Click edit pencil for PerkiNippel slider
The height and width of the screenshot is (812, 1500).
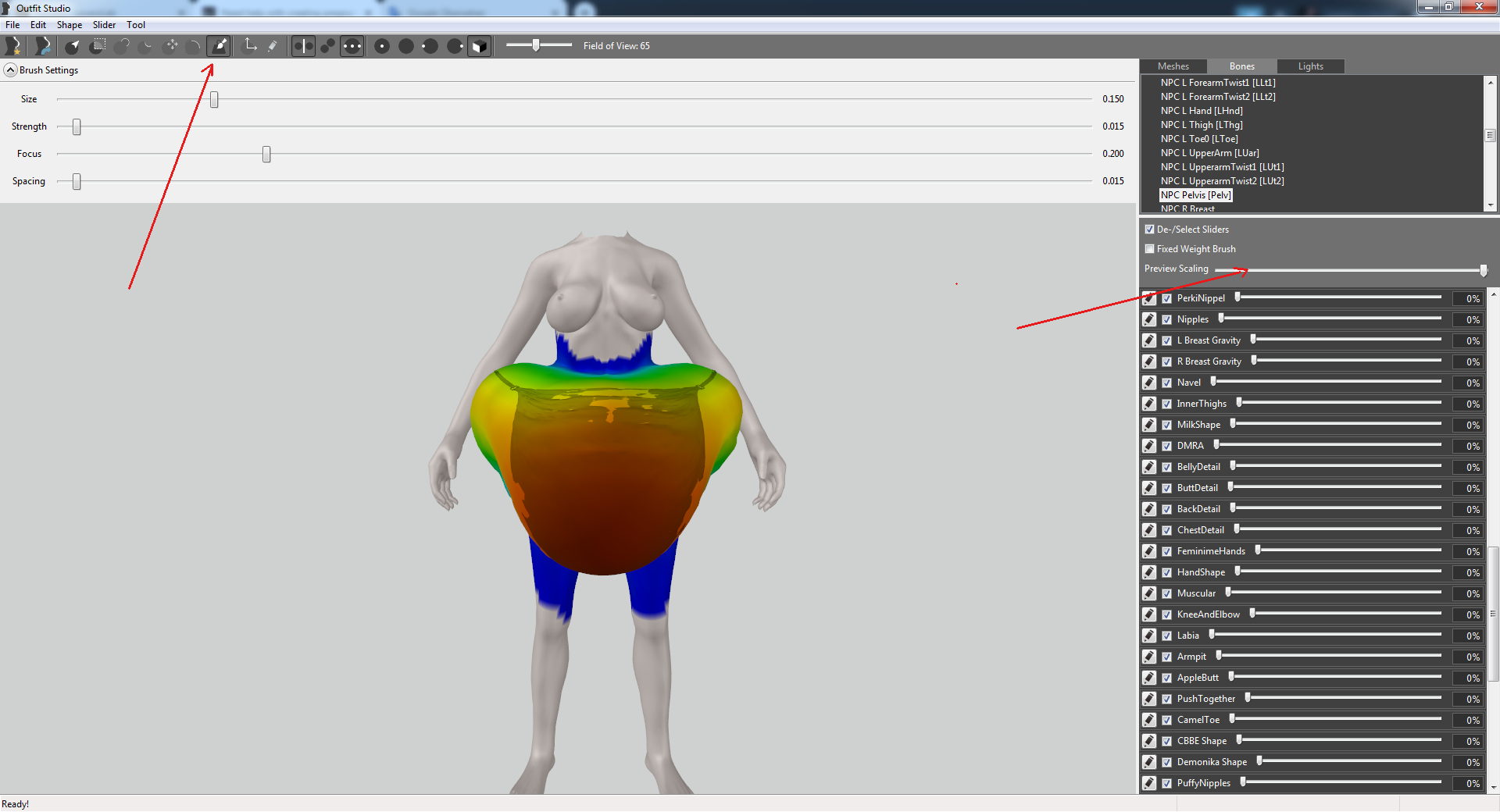pos(1149,298)
